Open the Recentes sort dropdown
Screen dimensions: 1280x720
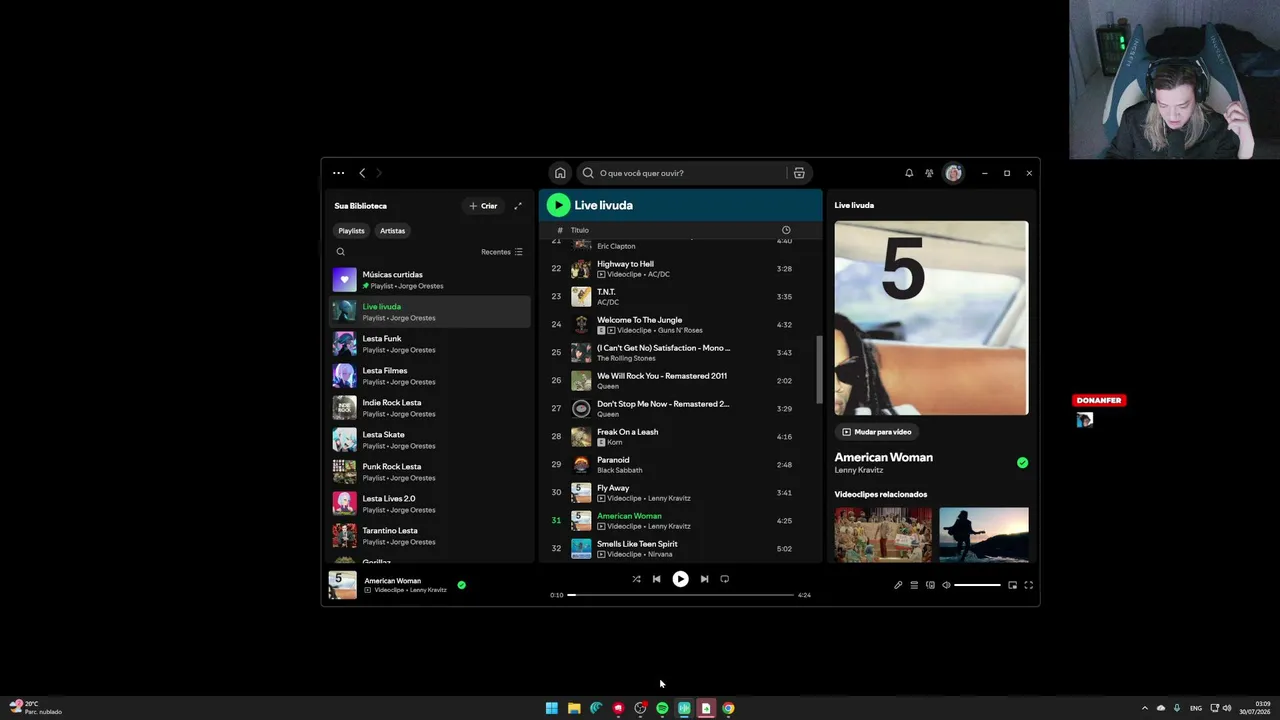(x=502, y=252)
